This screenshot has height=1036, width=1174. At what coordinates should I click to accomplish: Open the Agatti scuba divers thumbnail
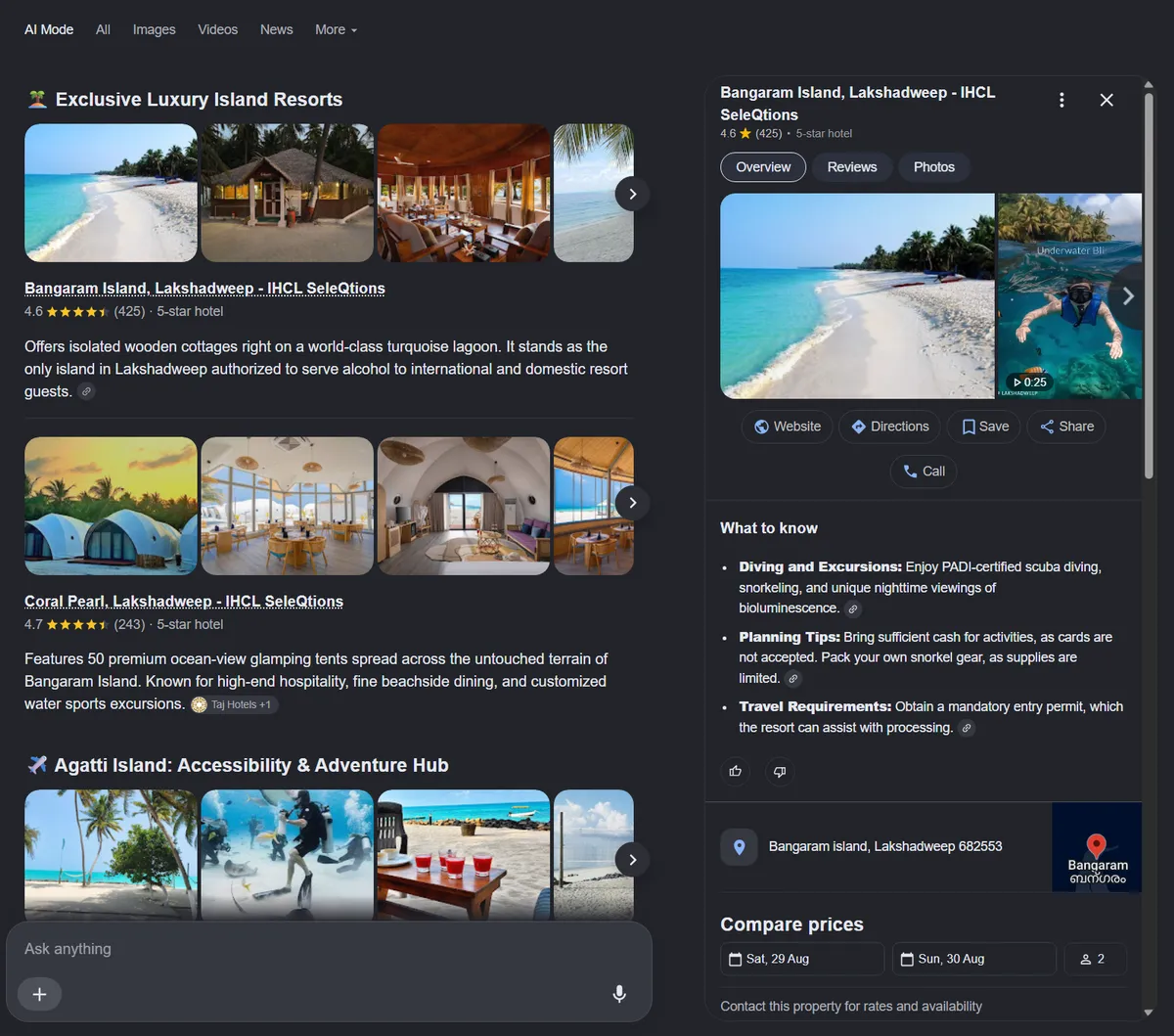pyautogui.click(x=288, y=855)
